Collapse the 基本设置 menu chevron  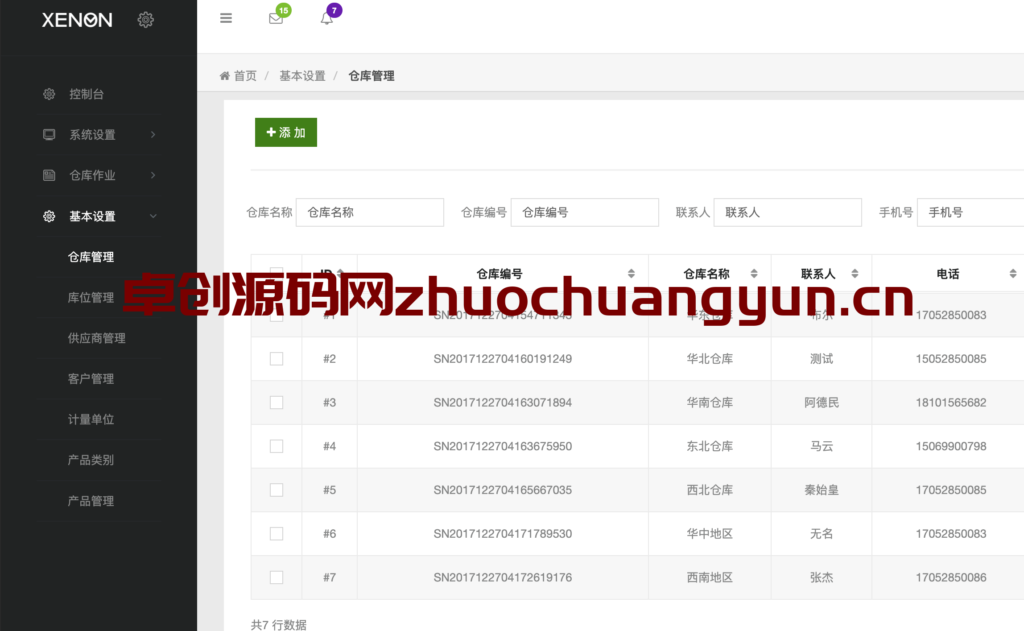coord(153,216)
